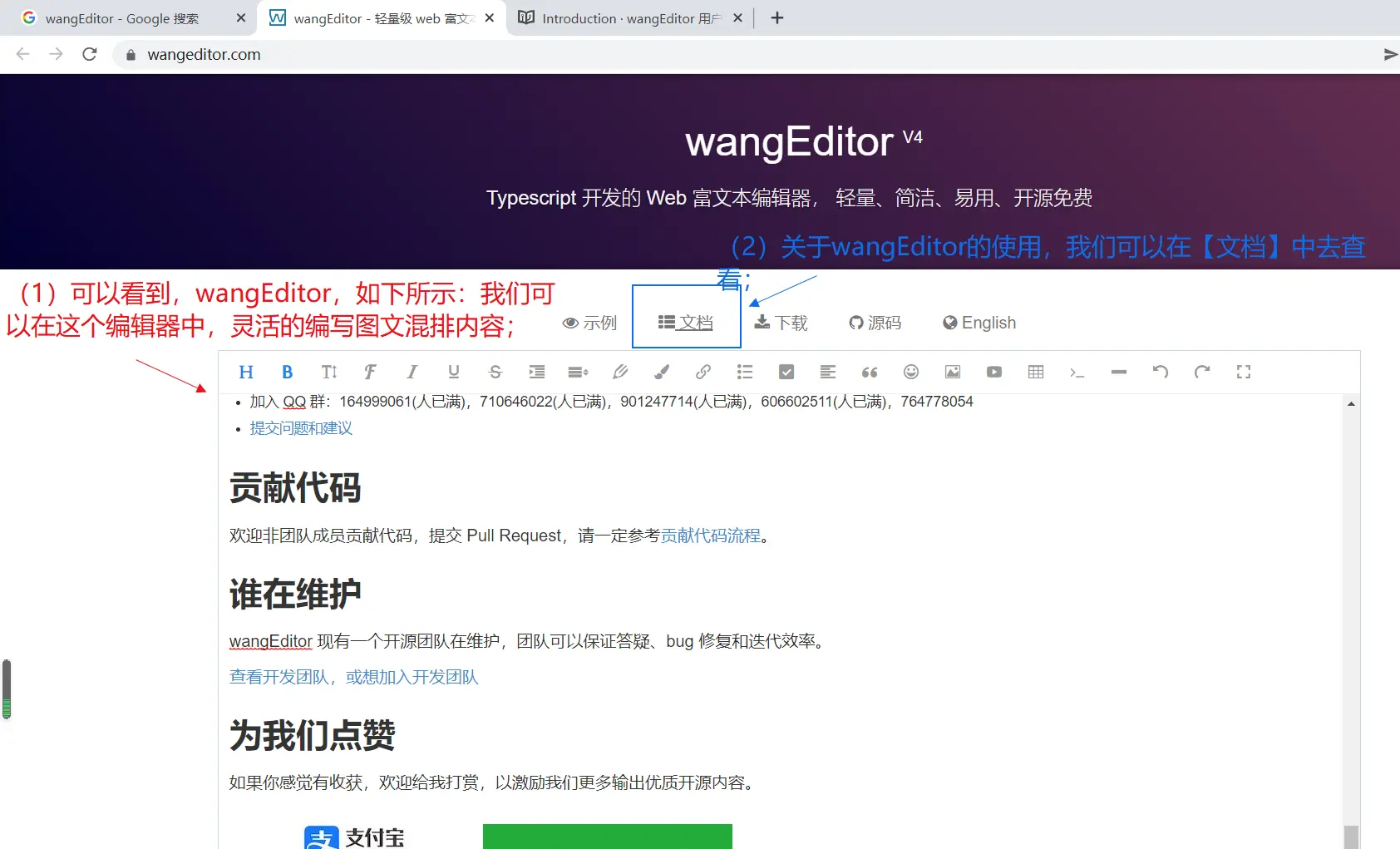This screenshot has width=1400, height=849.
Task: Open the line height tool
Action: (579, 372)
